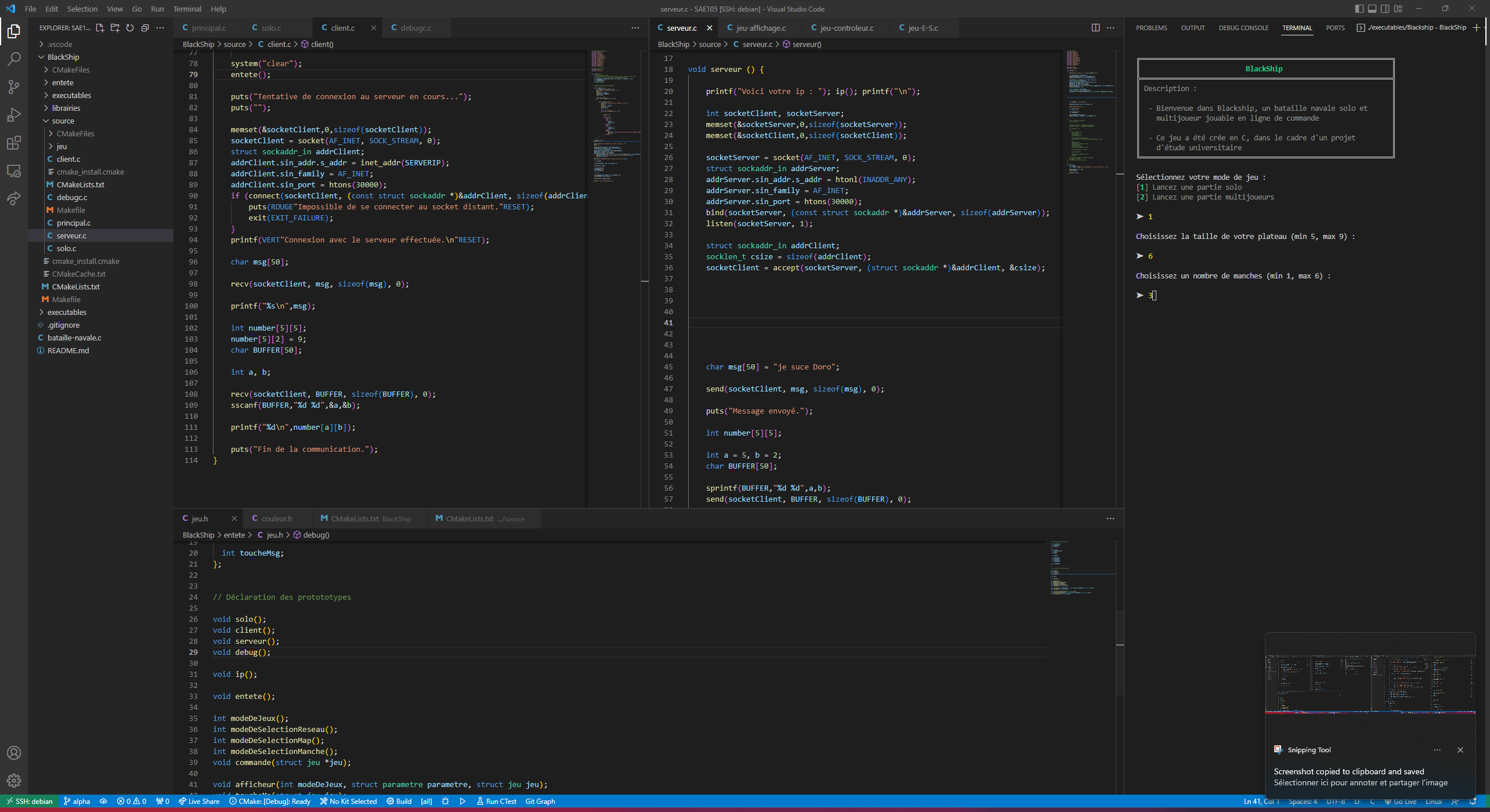Expand the jeu folder in source

tap(62, 146)
